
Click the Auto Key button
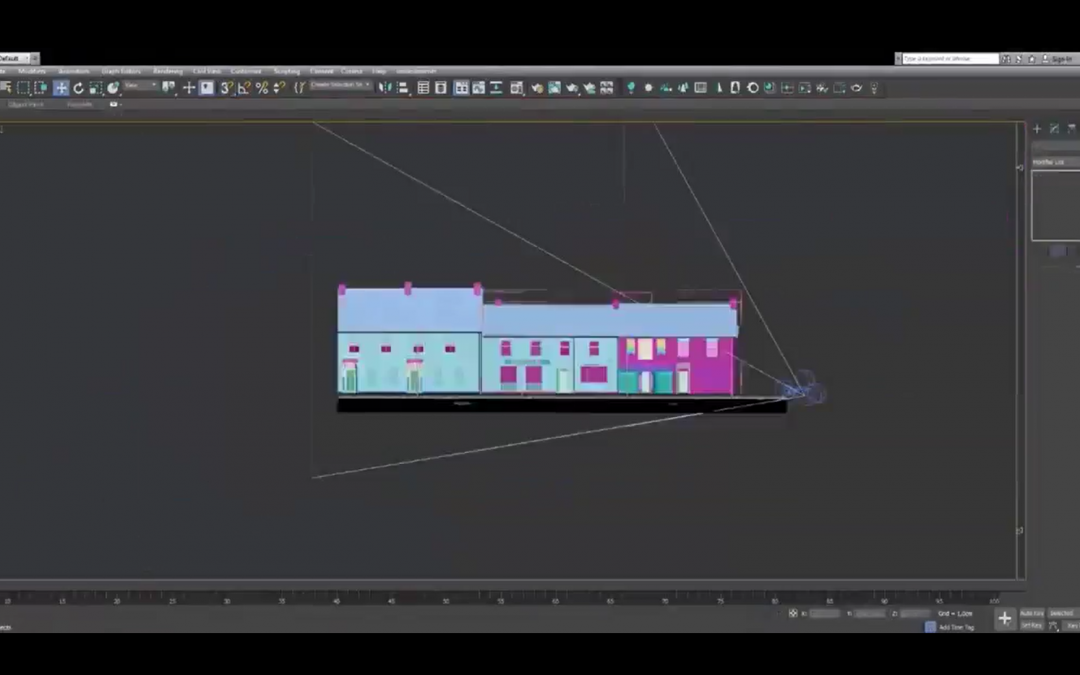(1031, 613)
